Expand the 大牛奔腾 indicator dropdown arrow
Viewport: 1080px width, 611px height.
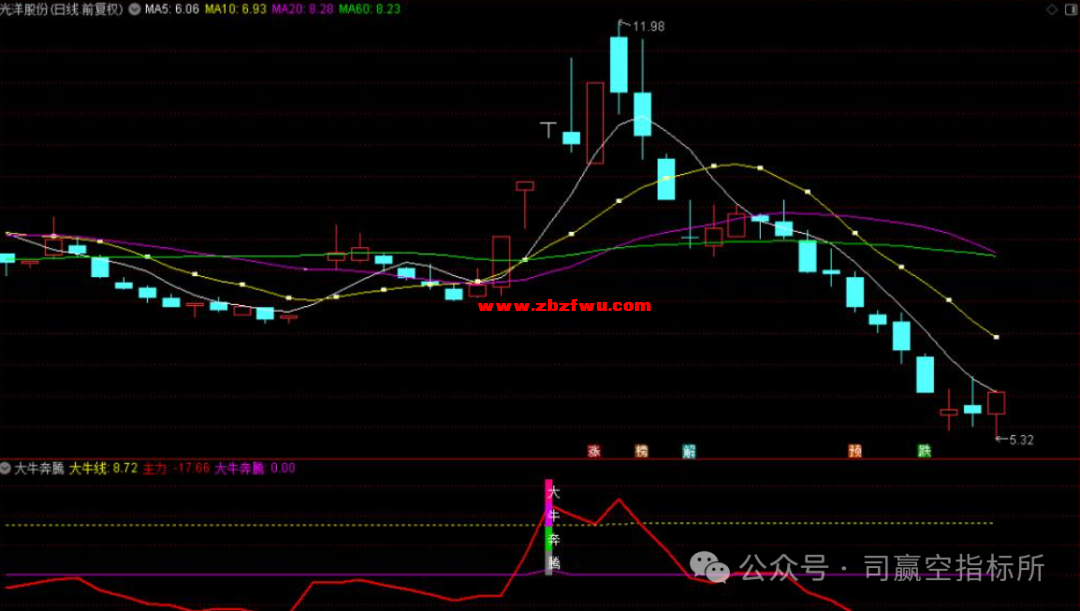point(6,468)
